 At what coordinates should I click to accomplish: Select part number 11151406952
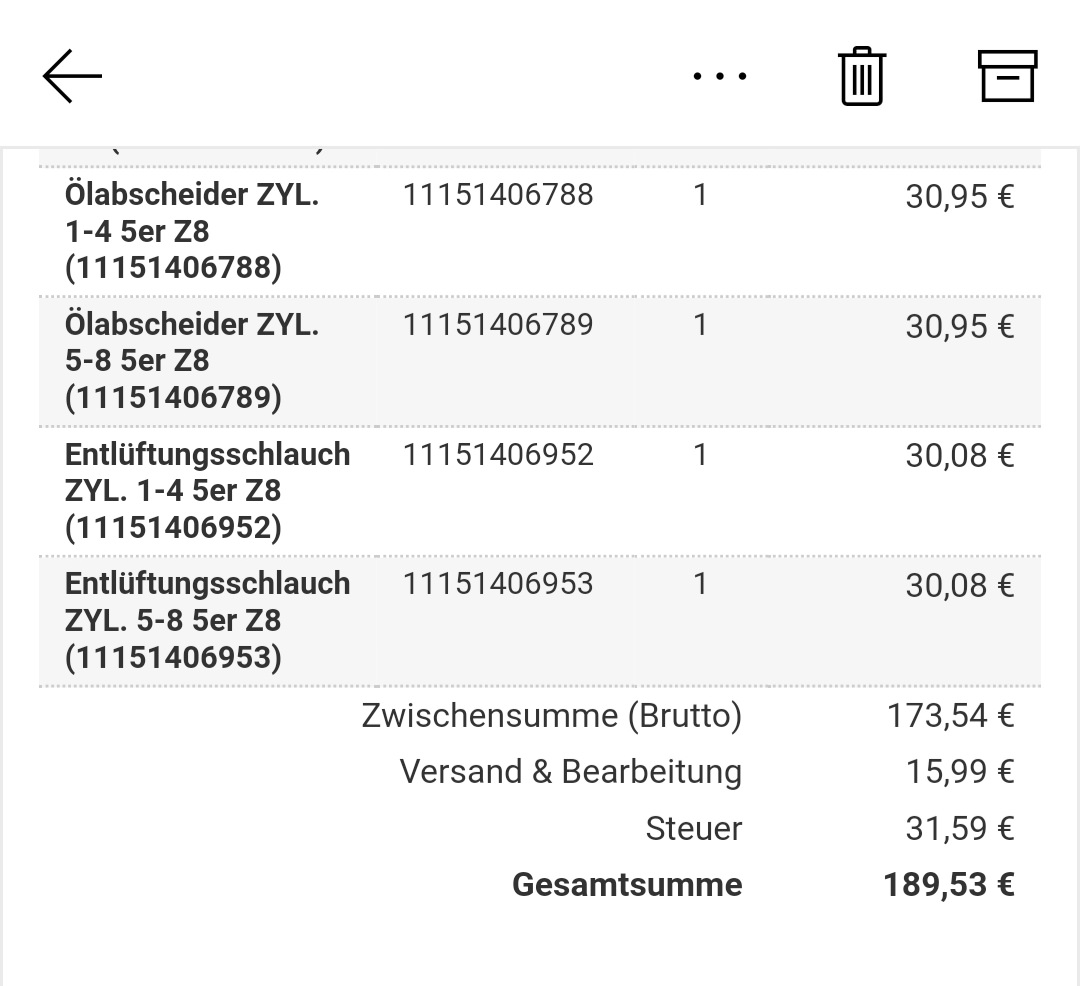tap(497, 454)
